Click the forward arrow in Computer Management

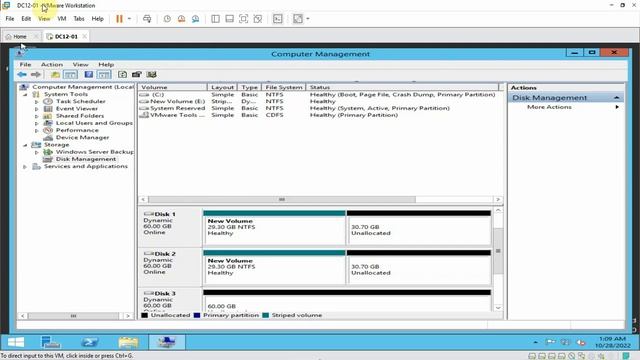36,74
